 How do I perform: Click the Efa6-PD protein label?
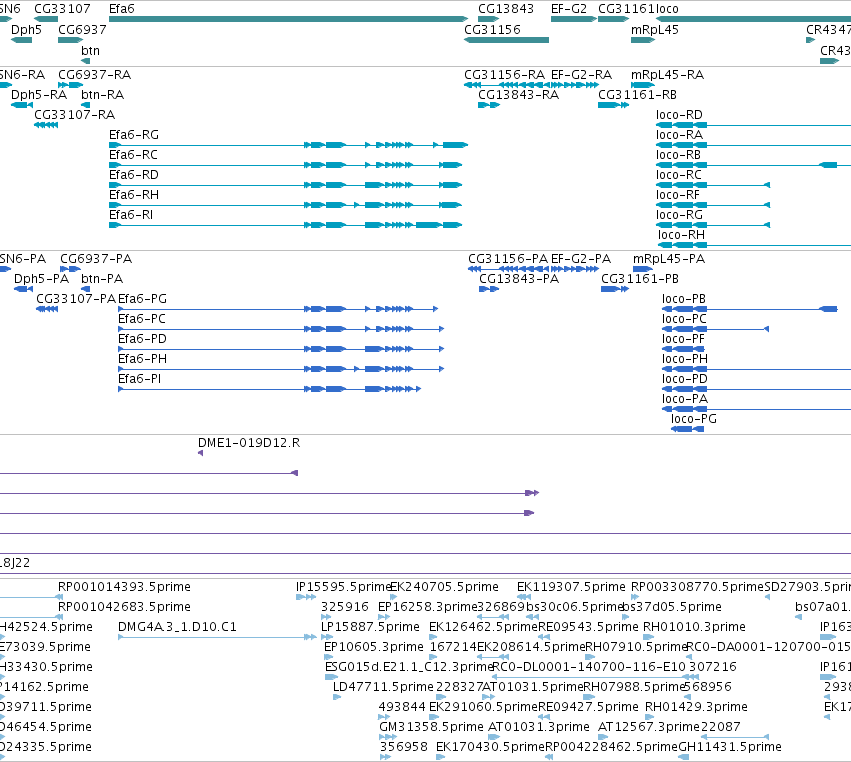point(142,339)
